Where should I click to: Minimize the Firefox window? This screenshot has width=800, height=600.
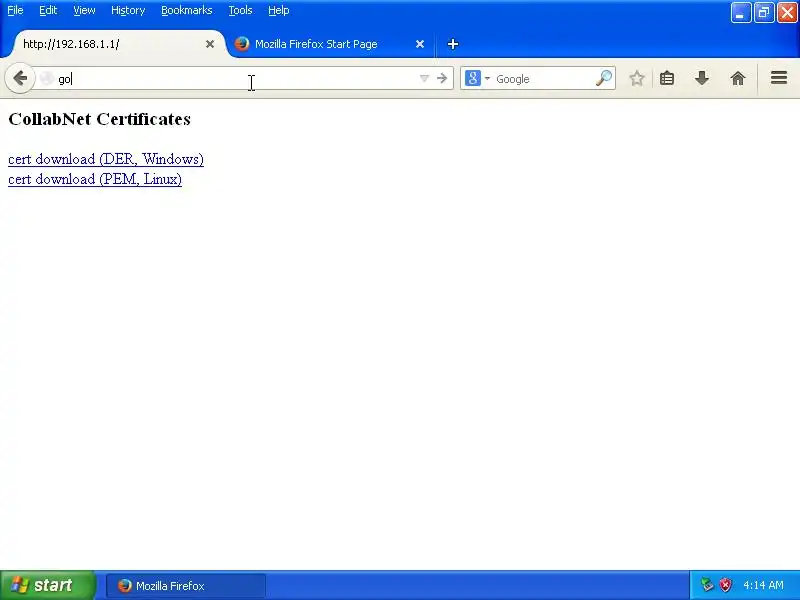[740, 13]
